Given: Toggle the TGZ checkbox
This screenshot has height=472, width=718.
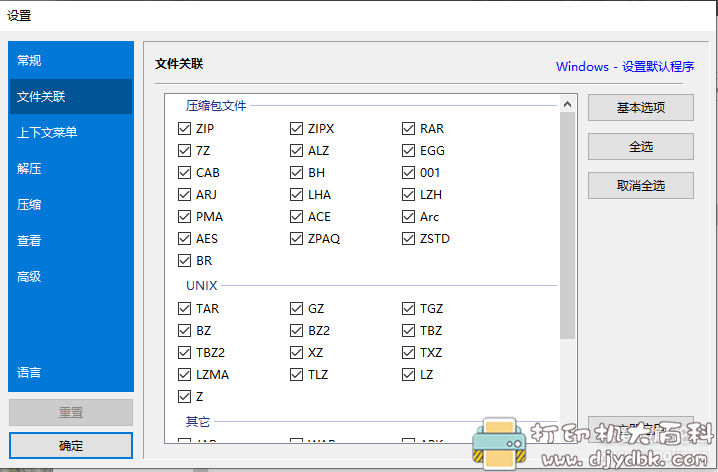Looking at the screenshot, I should (x=408, y=309).
